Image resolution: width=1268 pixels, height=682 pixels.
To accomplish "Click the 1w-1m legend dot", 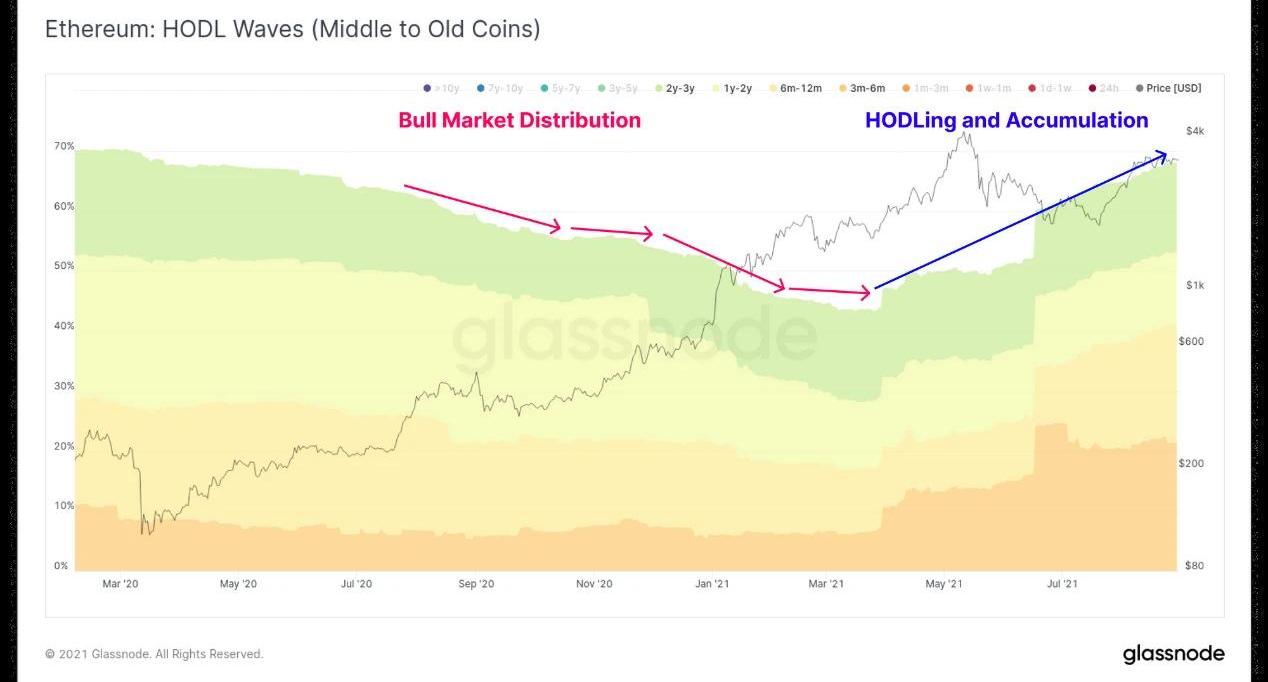I will [x=969, y=88].
